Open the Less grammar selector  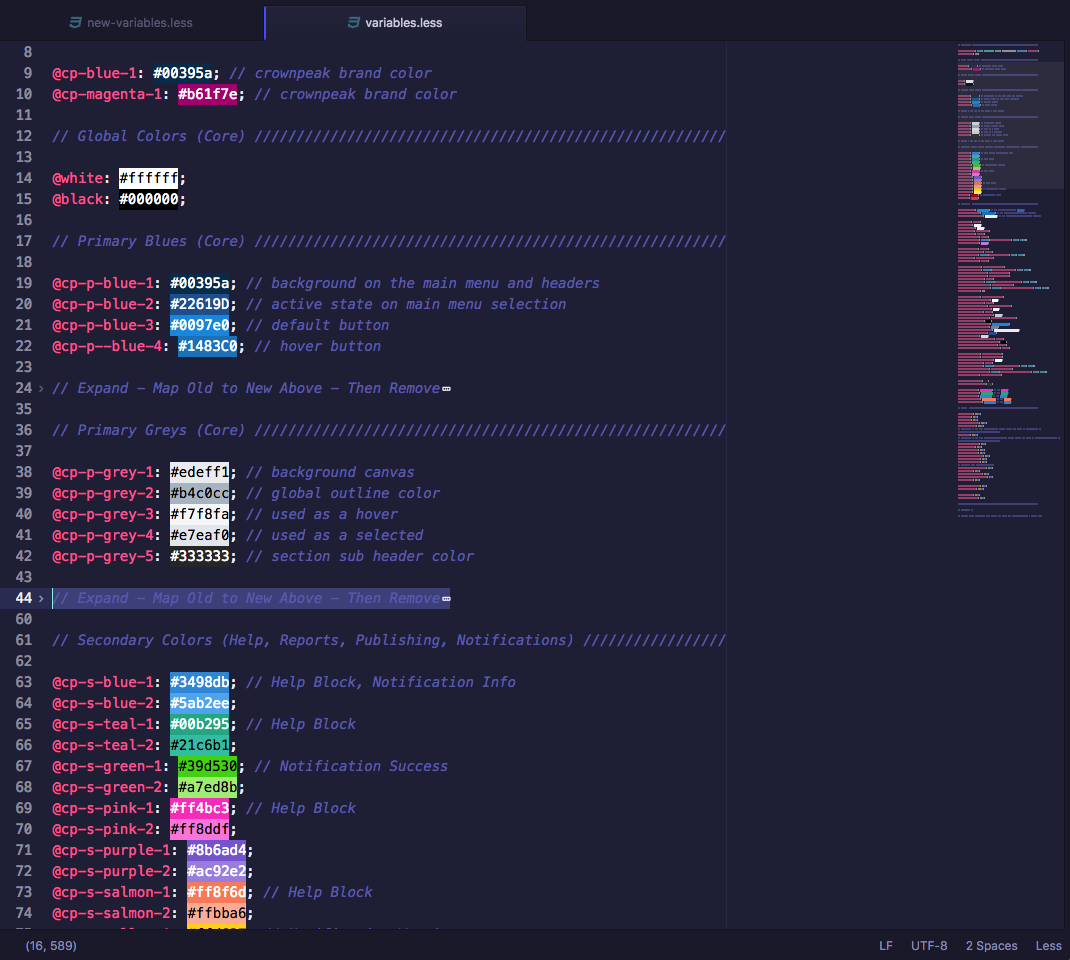(x=1048, y=946)
